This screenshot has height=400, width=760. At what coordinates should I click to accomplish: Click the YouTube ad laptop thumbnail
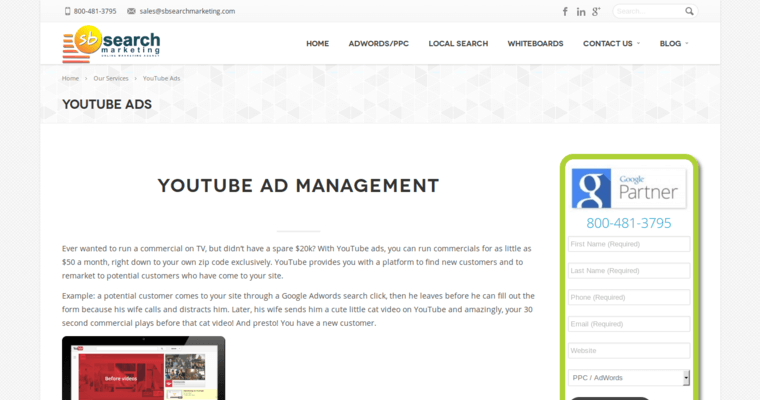(143, 369)
